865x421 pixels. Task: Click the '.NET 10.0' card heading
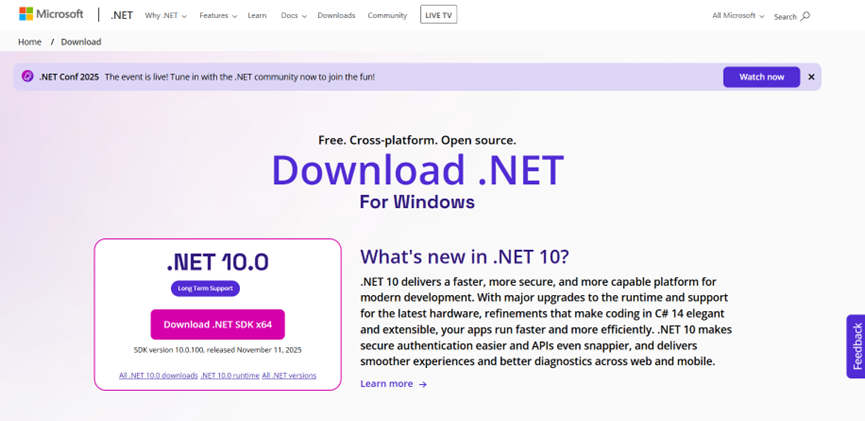coord(217,262)
